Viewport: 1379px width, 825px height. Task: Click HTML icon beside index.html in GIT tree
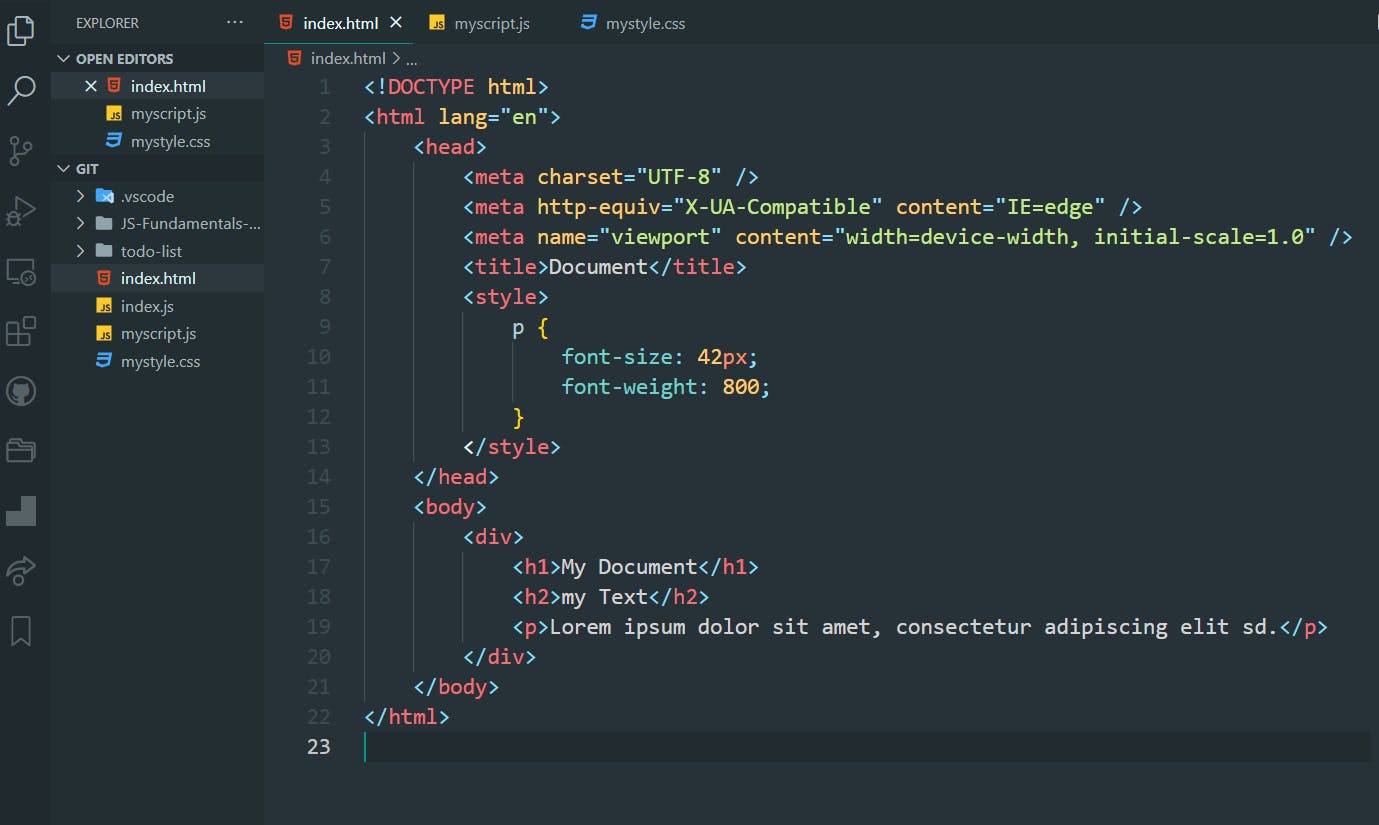104,278
